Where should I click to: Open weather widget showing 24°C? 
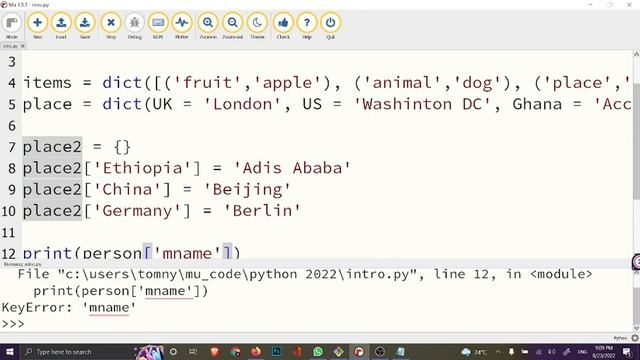coord(474,352)
